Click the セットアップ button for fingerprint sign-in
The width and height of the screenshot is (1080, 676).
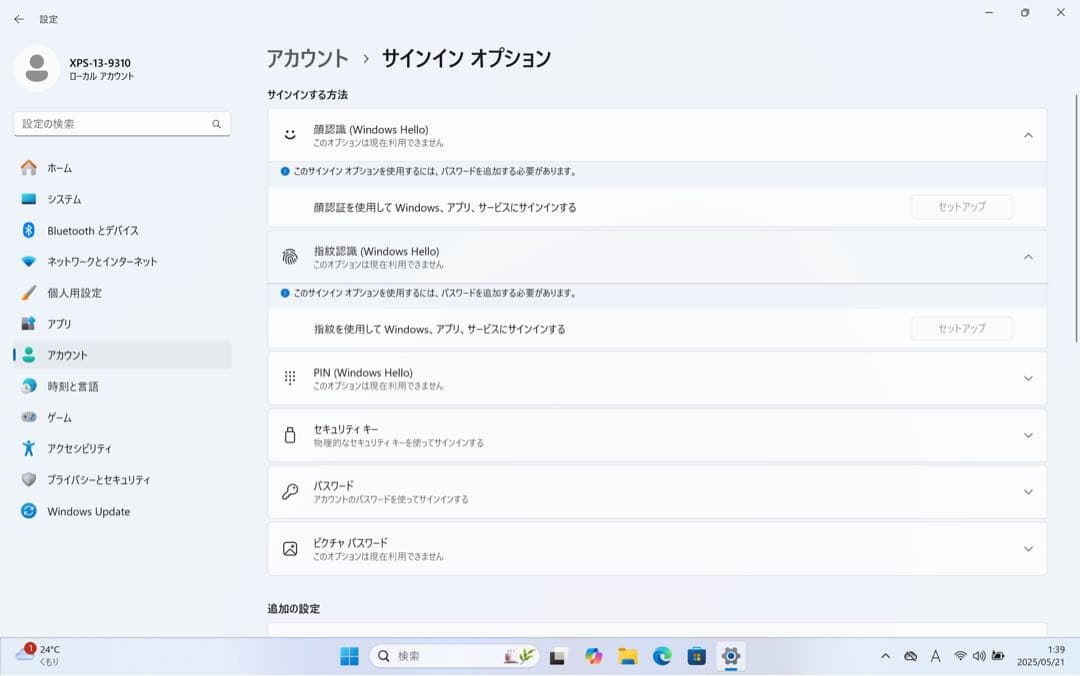click(961, 328)
